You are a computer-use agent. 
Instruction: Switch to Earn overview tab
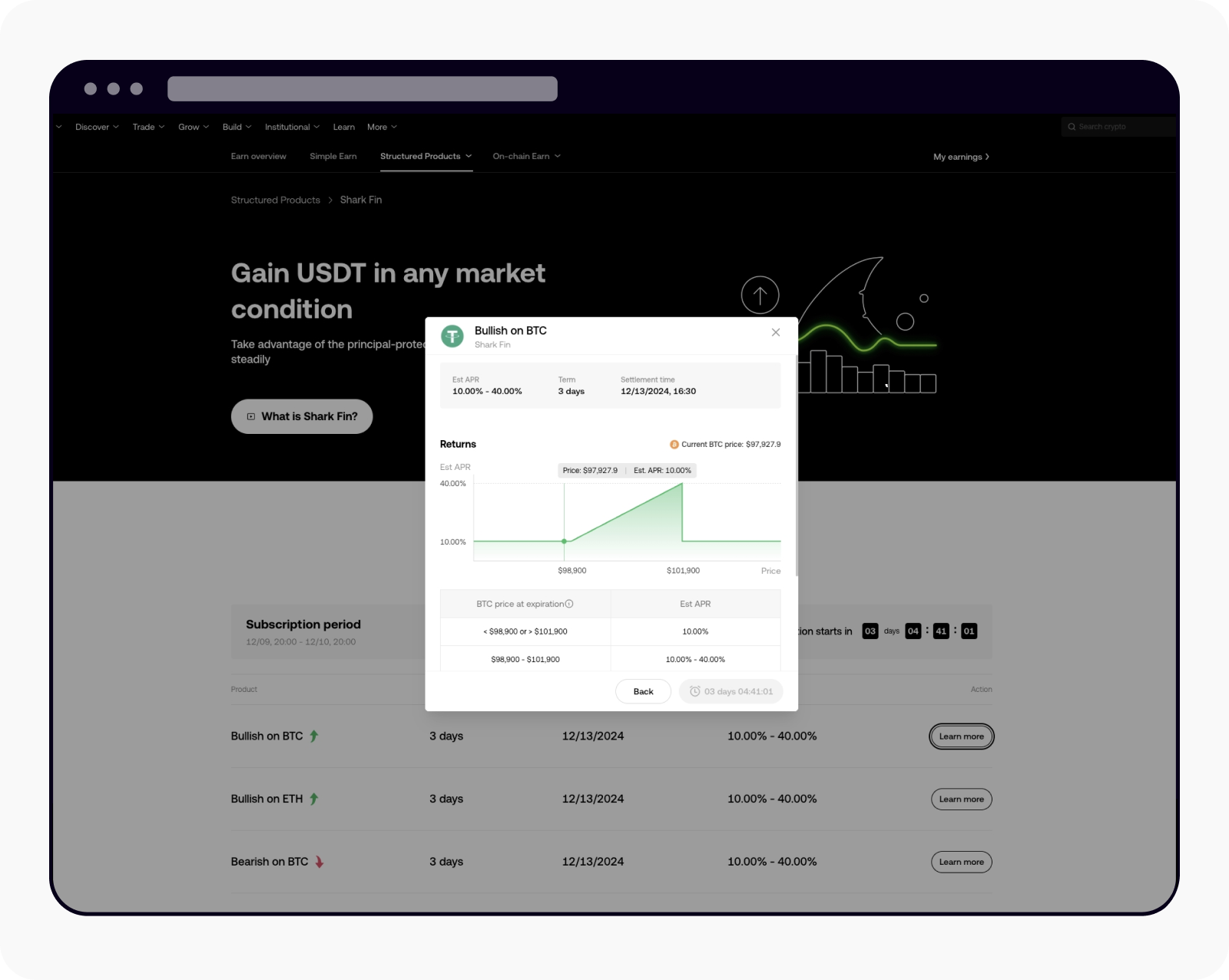(x=258, y=156)
